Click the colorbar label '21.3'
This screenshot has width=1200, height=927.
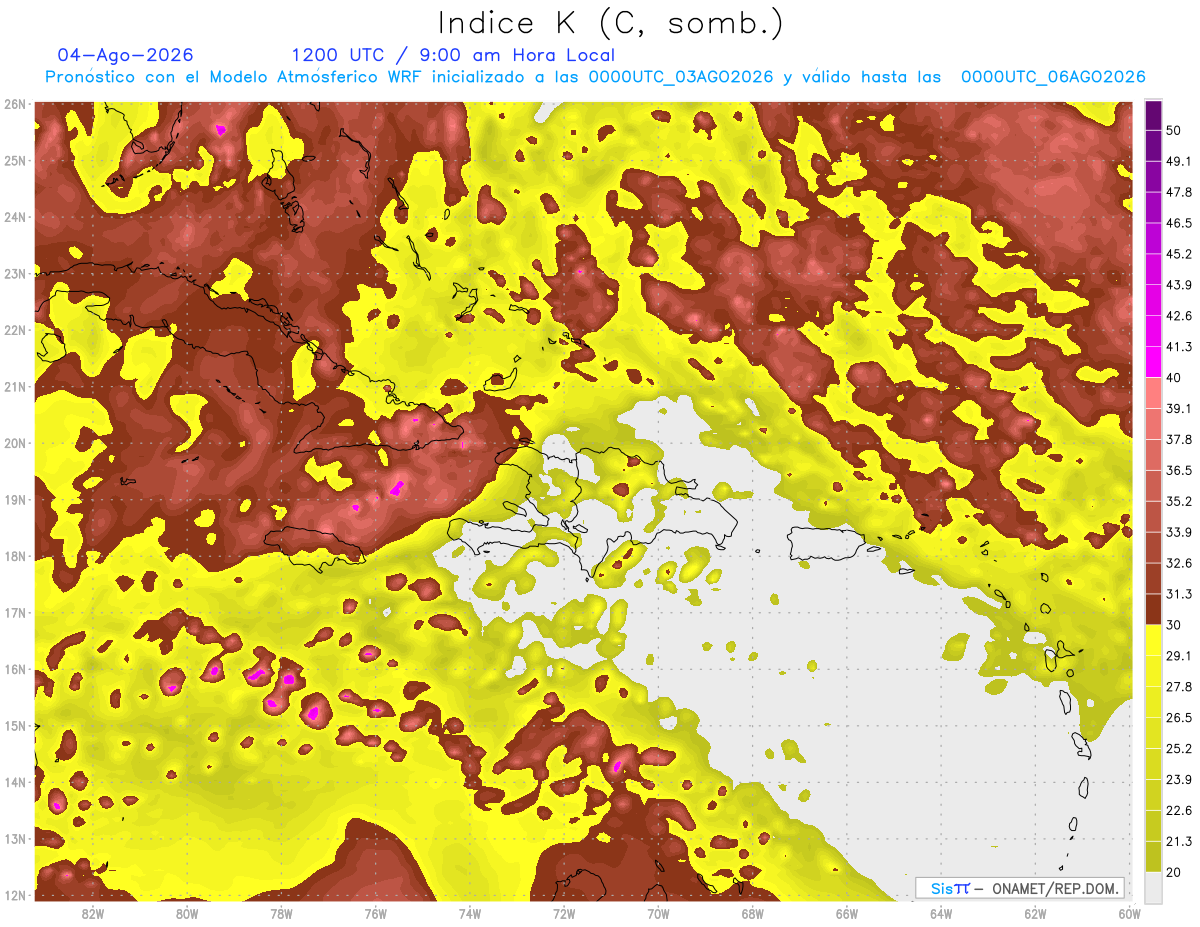pyautogui.click(x=1179, y=841)
